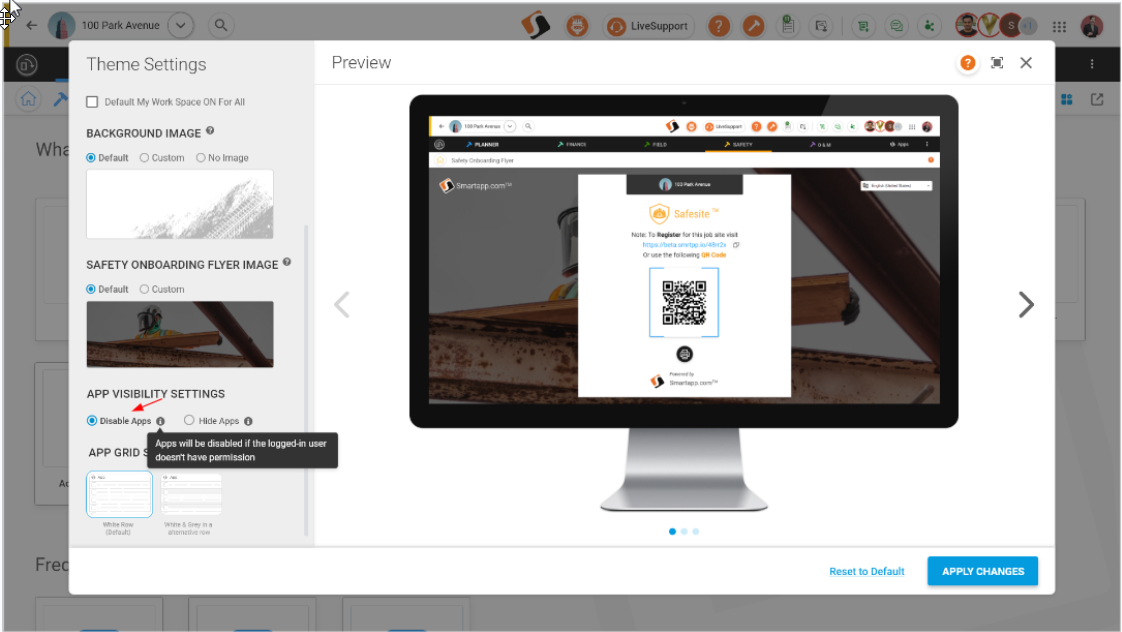Select White & Grey alternative row style thumbnail

pos(191,494)
